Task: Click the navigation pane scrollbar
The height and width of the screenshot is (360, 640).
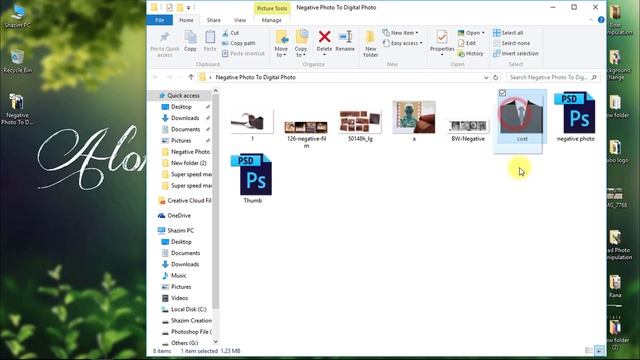Action: [216, 202]
